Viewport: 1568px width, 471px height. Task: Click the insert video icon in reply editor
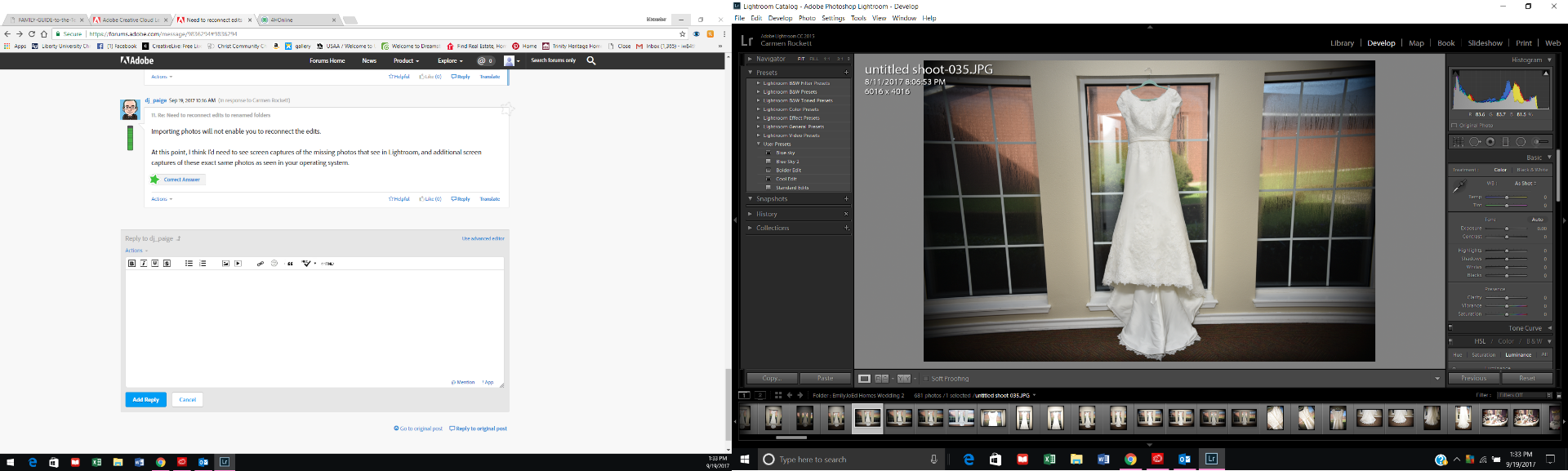[x=238, y=264]
